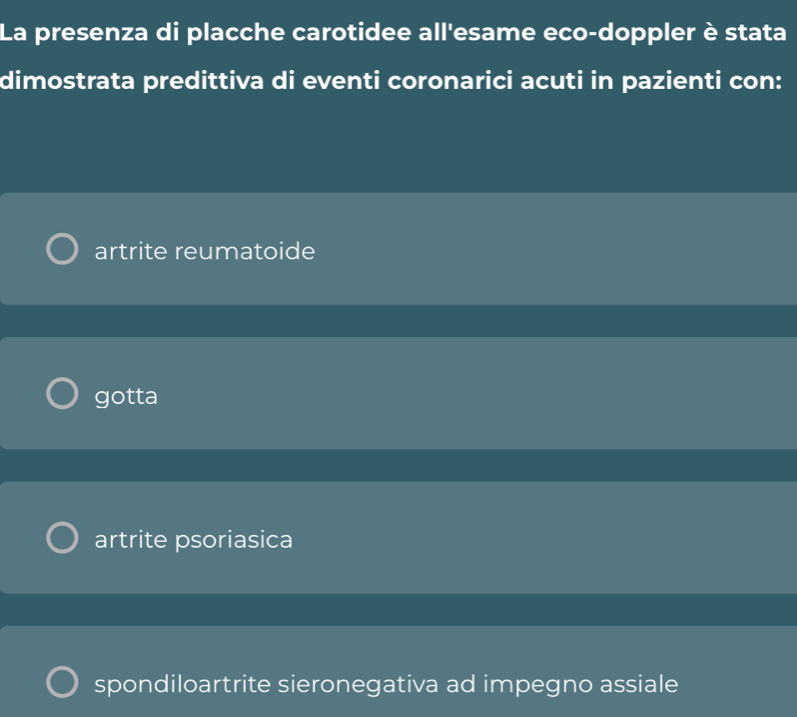This screenshot has height=717, width=797.
Task: Click the 'gotta' answer text
Action: pos(126,396)
